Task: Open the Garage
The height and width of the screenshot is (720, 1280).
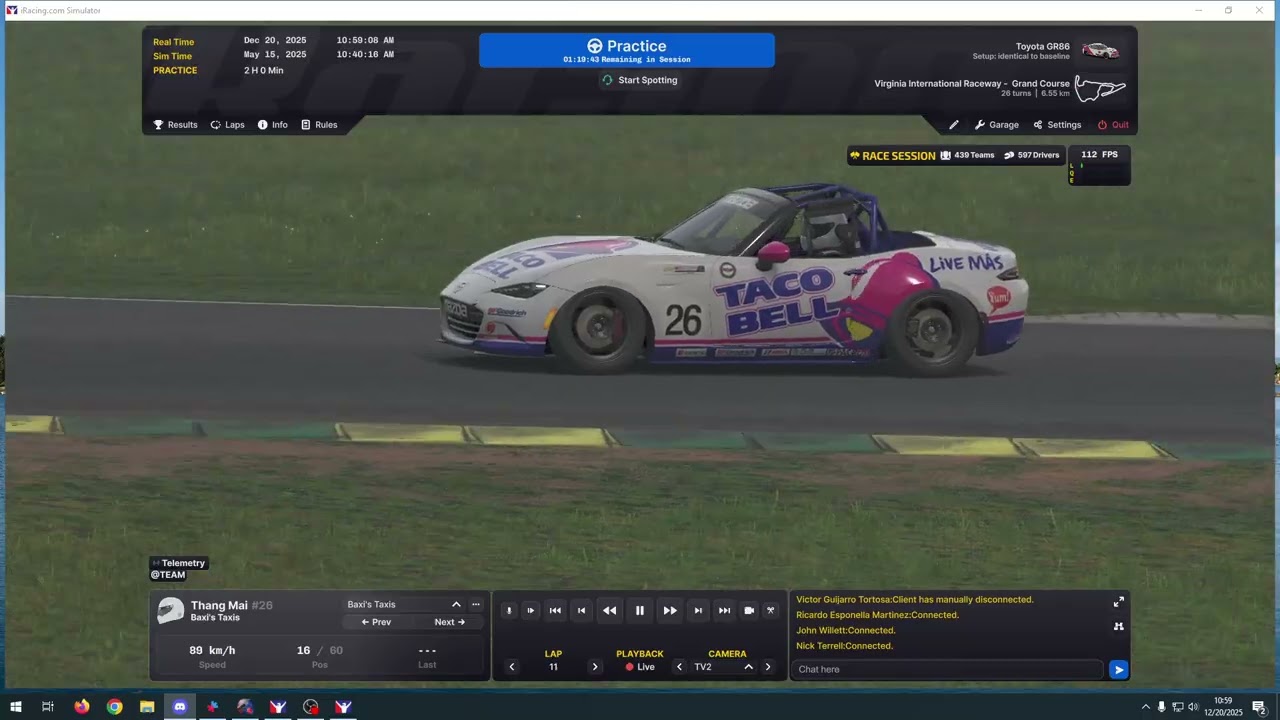Action: [996, 125]
